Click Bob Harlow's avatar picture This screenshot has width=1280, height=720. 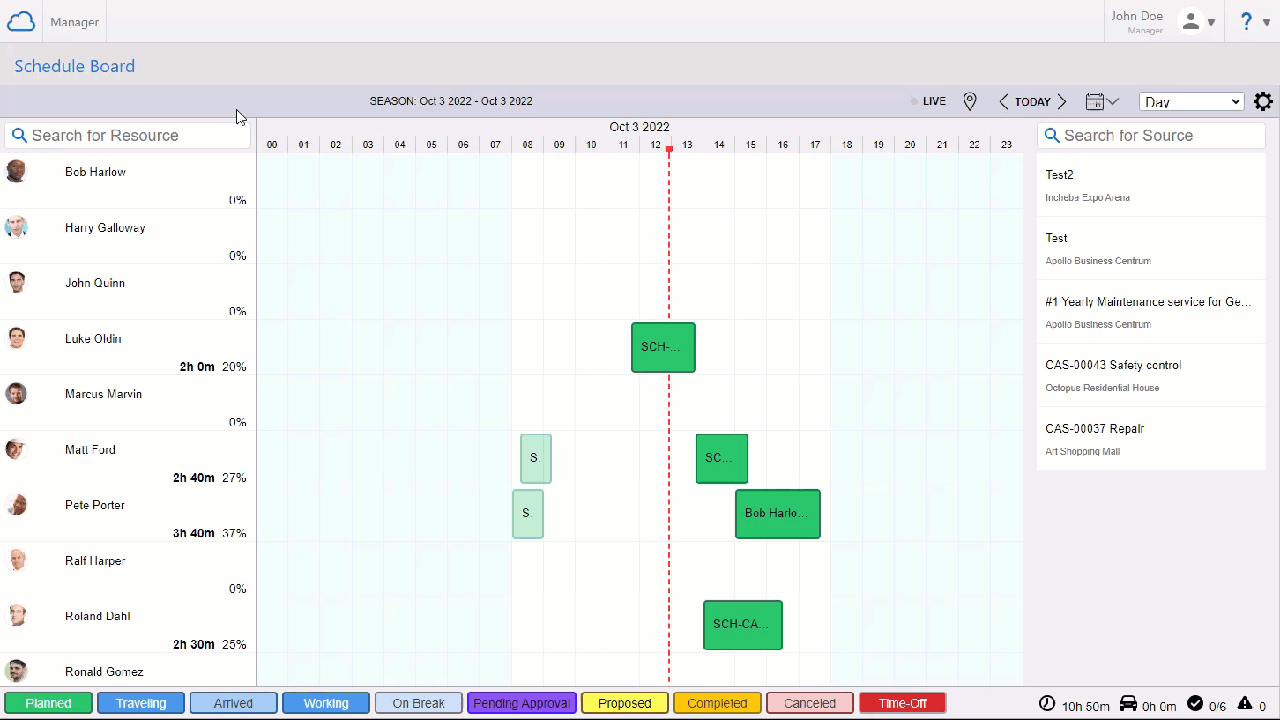click(16, 171)
